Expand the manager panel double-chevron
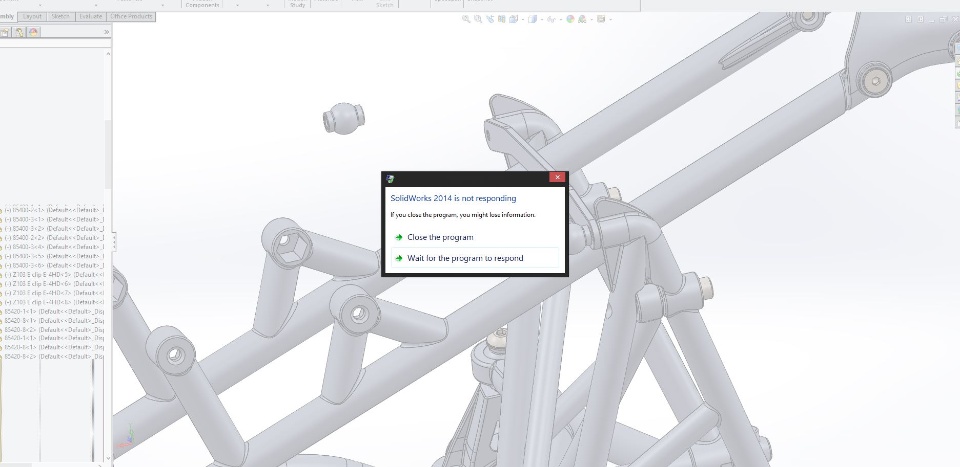Image resolution: width=960 pixels, height=467 pixels. coord(107,32)
